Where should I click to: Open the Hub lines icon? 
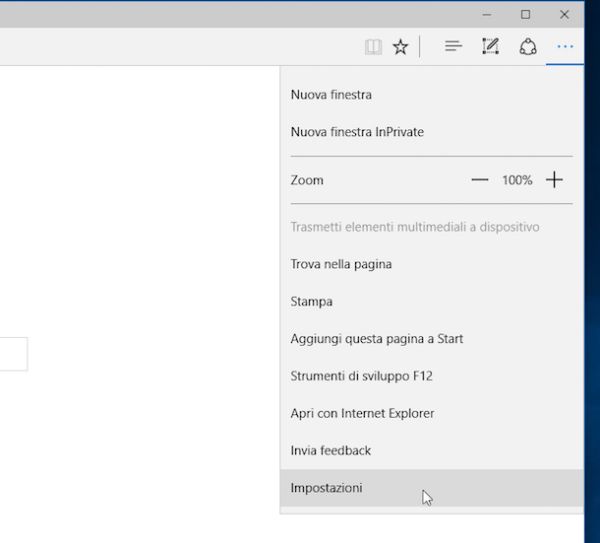(453, 47)
